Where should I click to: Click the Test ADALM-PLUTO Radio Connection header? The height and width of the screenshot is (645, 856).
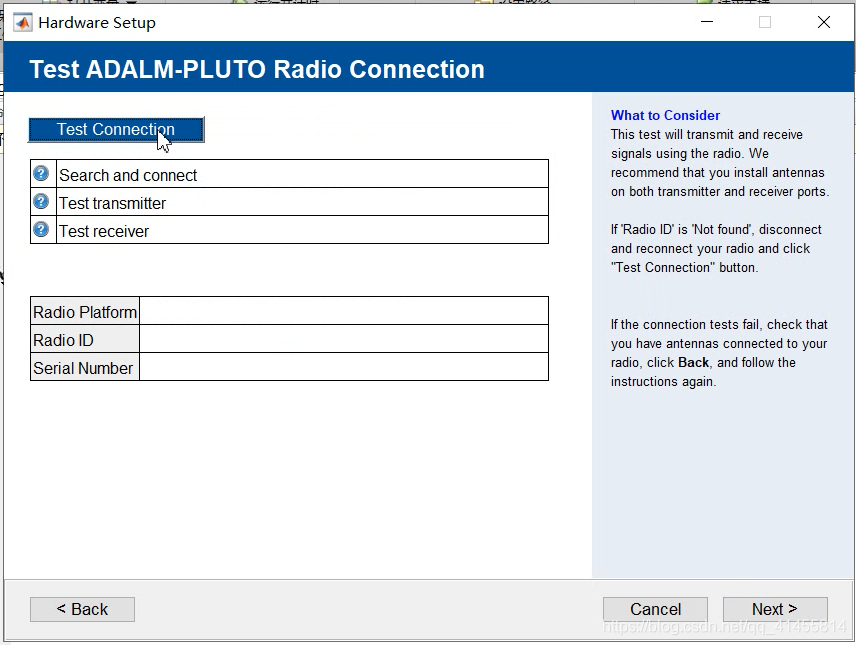pyautogui.click(x=257, y=69)
